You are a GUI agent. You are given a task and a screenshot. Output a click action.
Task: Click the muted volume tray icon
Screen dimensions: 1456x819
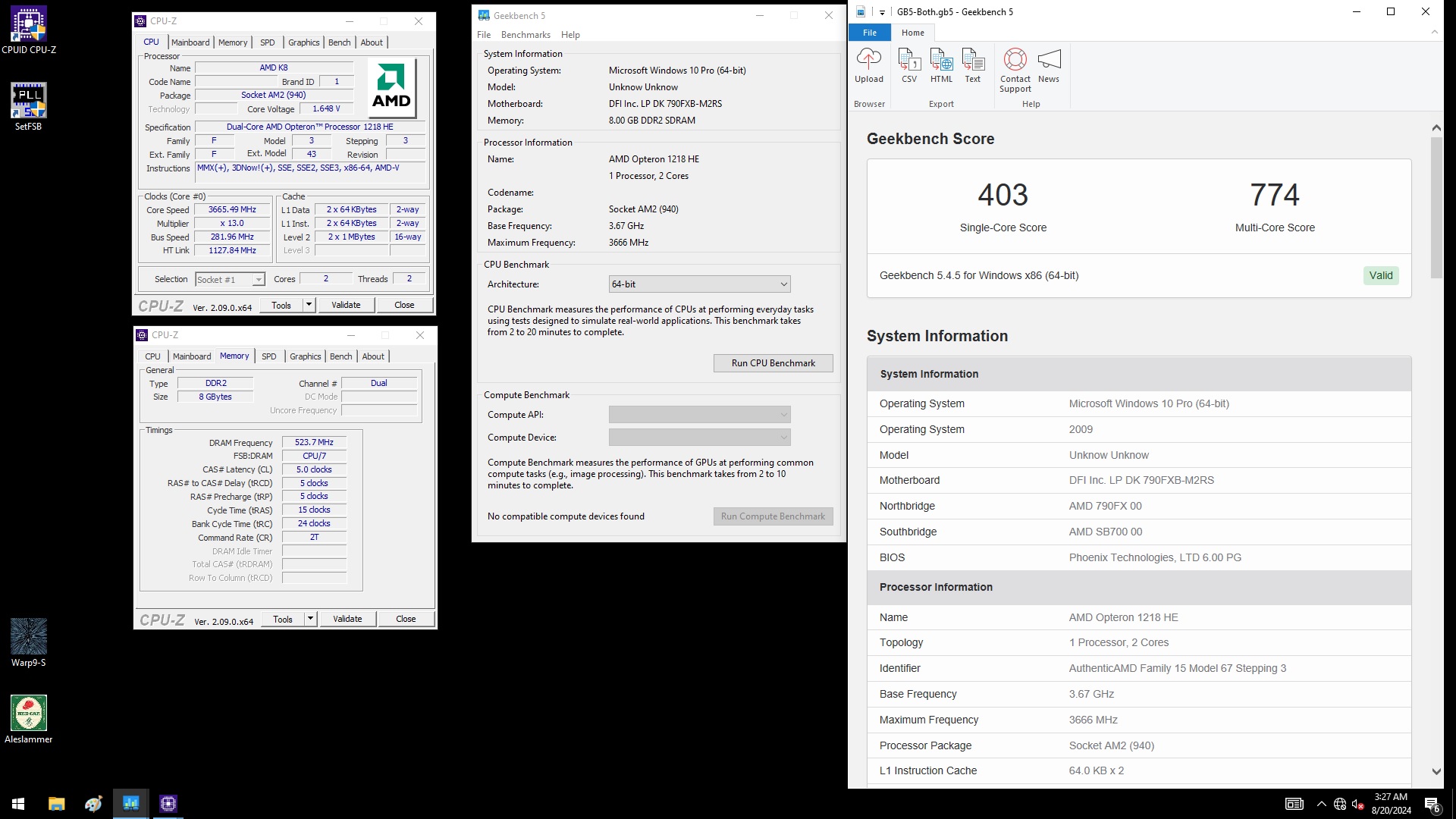(x=1358, y=804)
